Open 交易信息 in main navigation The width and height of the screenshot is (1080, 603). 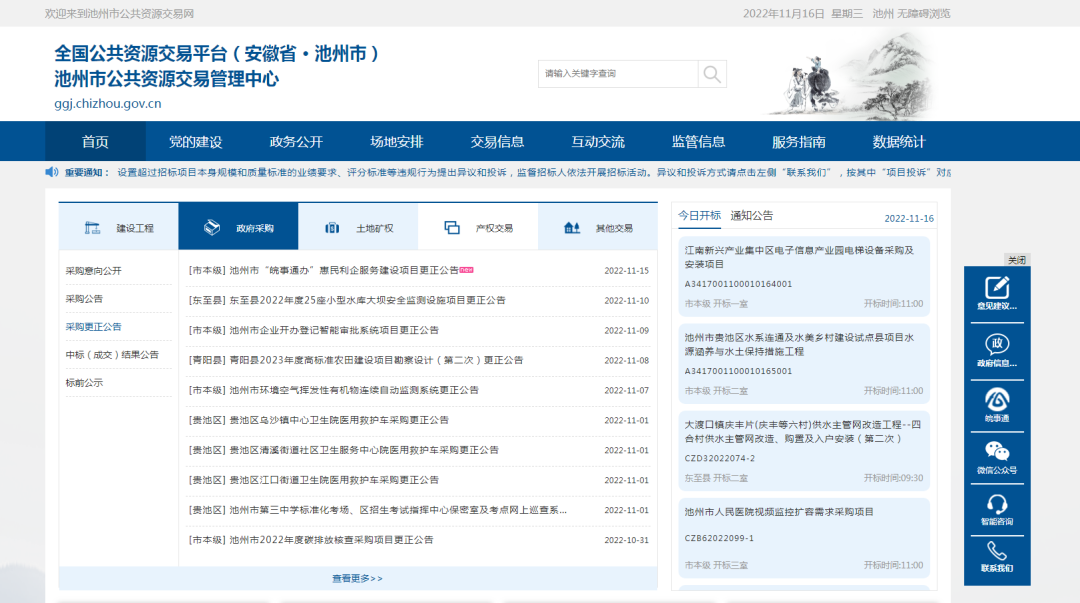(497, 142)
